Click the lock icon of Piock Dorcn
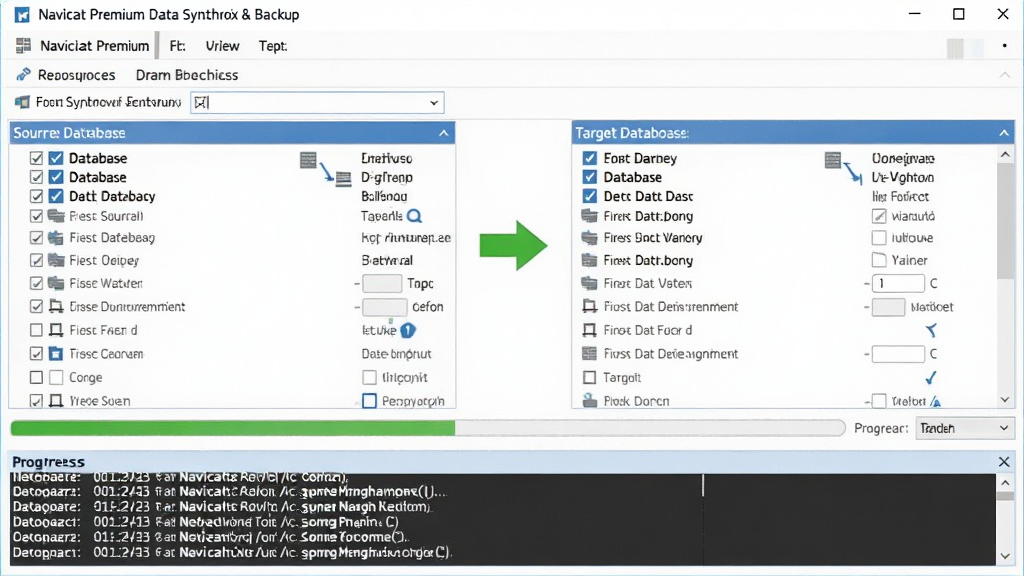The image size is (1024, 576). tap(590, 400)
